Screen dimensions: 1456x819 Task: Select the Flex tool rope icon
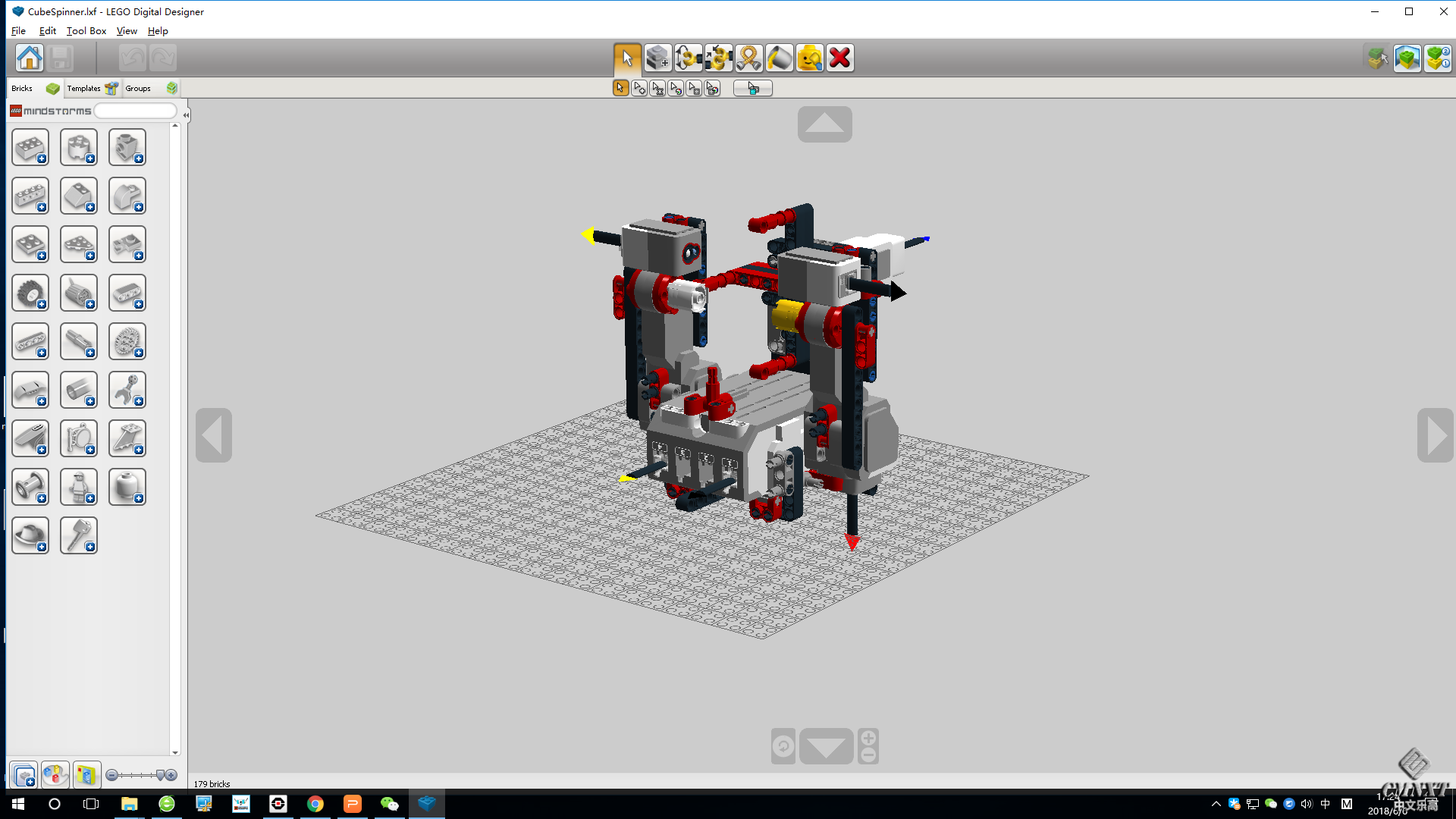[748, 58]
